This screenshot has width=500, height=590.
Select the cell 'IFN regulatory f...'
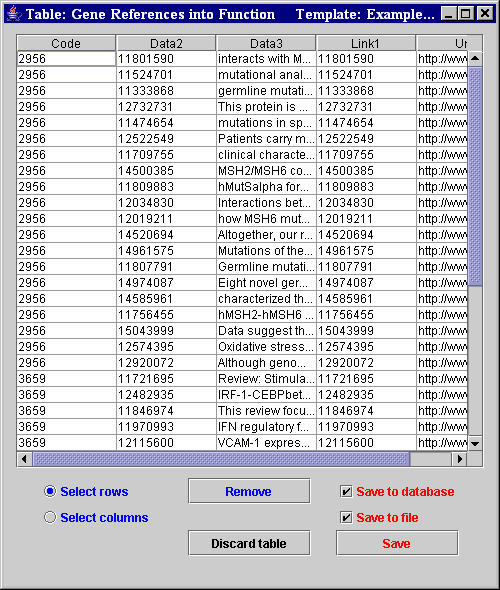pos(266,427)
